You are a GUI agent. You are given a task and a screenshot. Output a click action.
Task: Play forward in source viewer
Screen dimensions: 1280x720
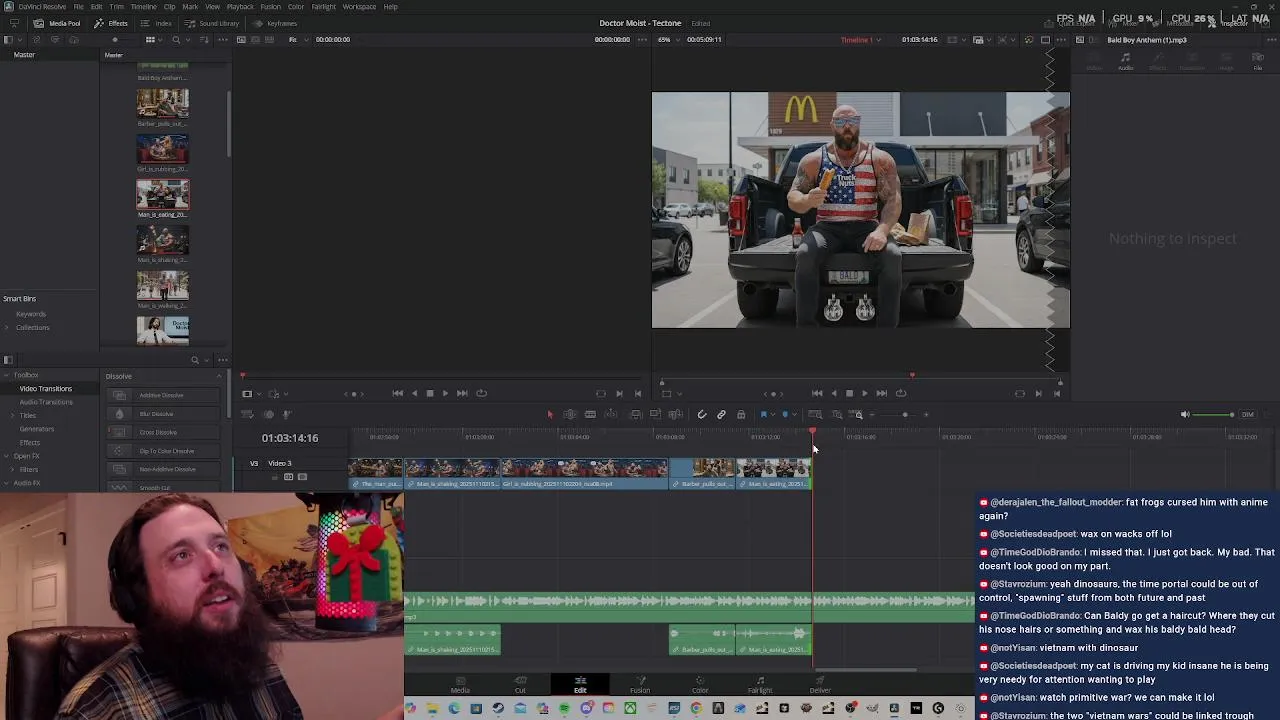(445, 393)
